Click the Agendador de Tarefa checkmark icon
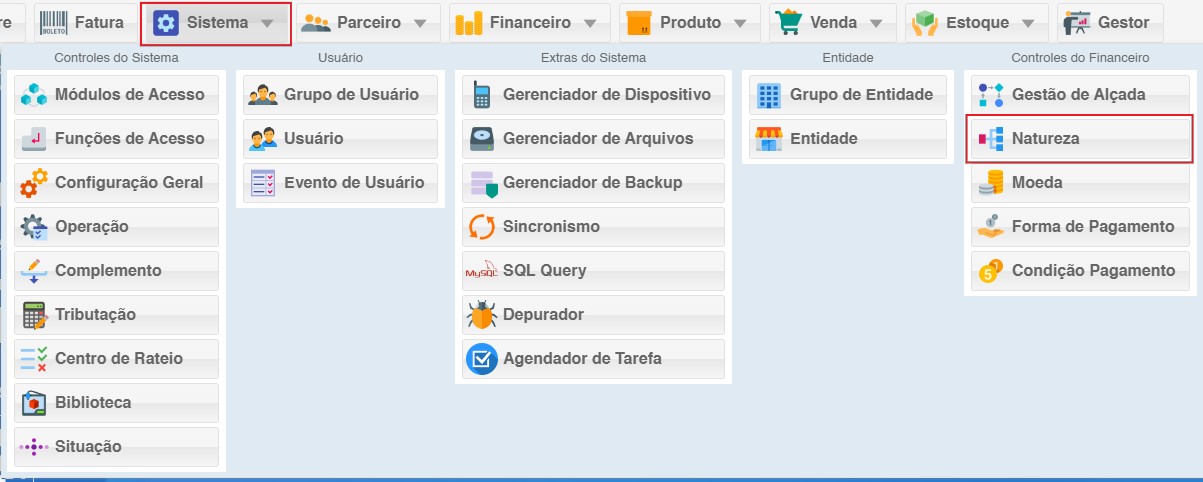Viewport: 1203px width, 482px height. point(482,359)
